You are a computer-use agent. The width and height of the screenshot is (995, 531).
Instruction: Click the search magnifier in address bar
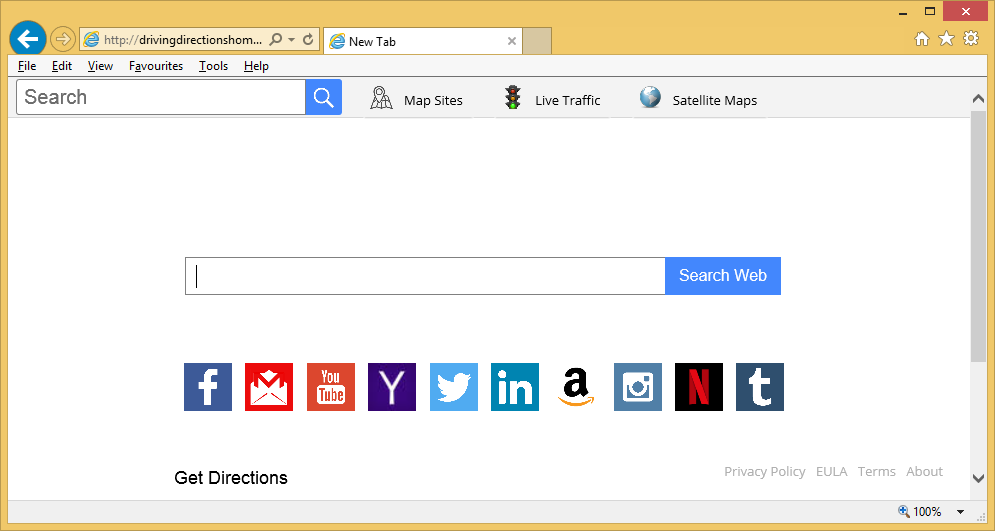275,39
